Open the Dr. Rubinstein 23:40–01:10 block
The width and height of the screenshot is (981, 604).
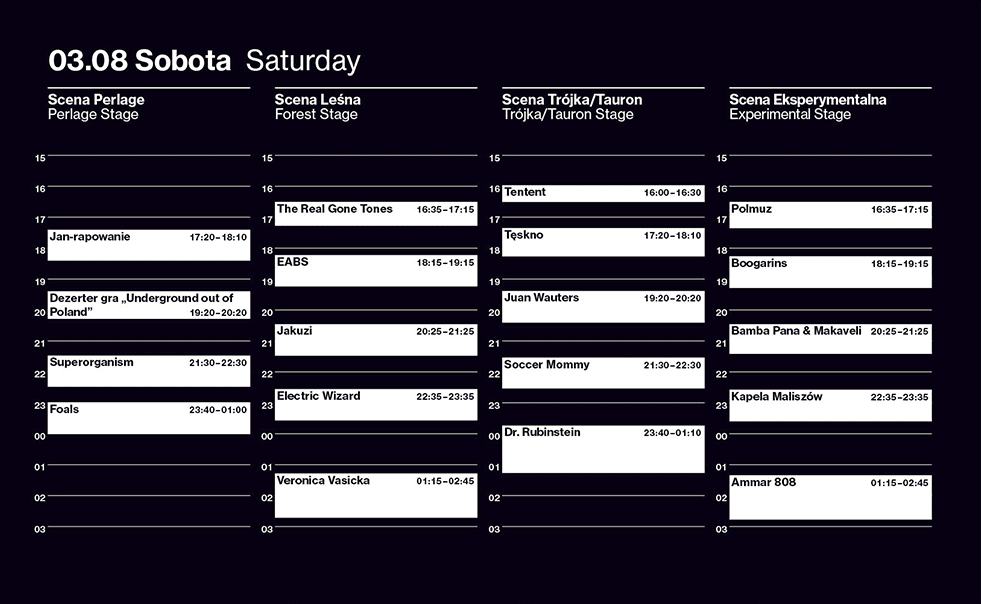[603, 449]
